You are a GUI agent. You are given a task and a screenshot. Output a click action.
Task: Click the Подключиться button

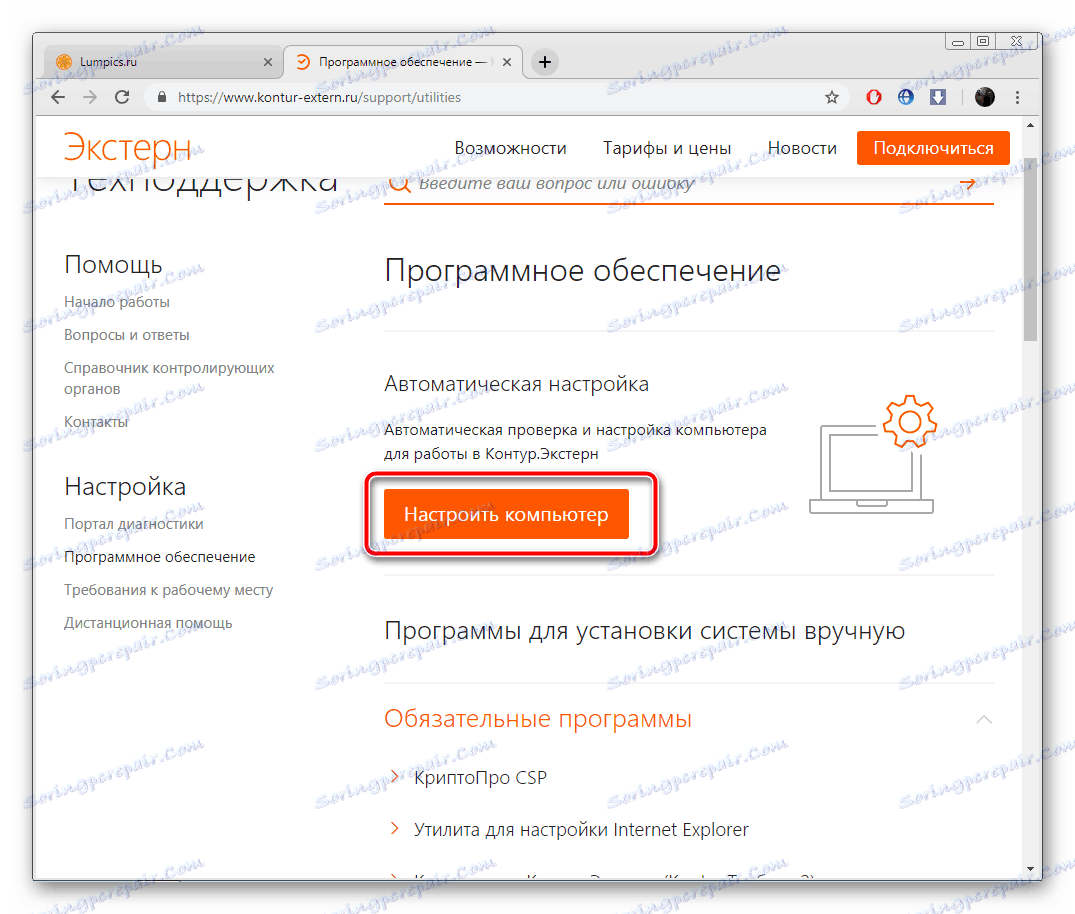pos(933,148)
